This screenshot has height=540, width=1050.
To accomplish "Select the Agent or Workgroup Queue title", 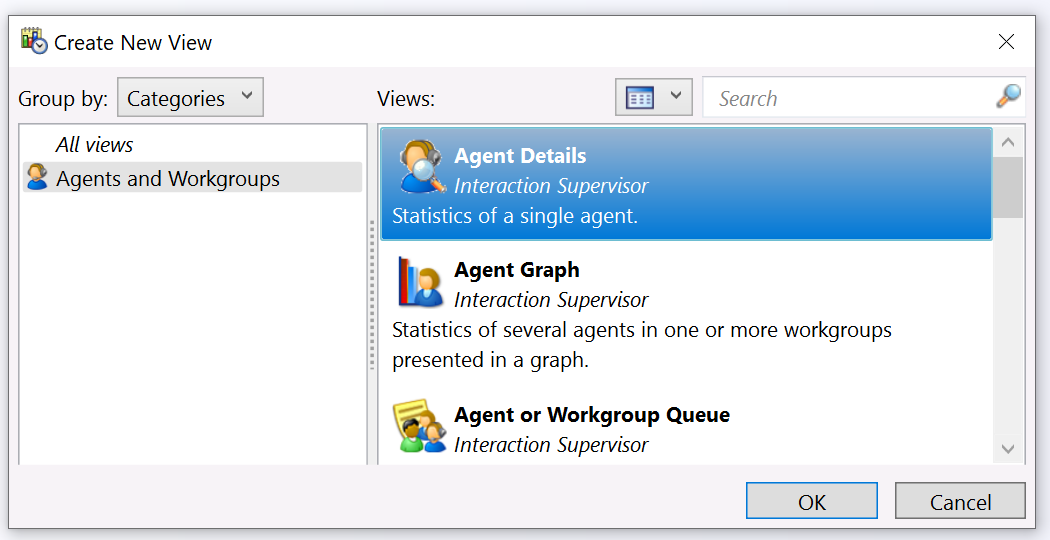I will (592, 415).
